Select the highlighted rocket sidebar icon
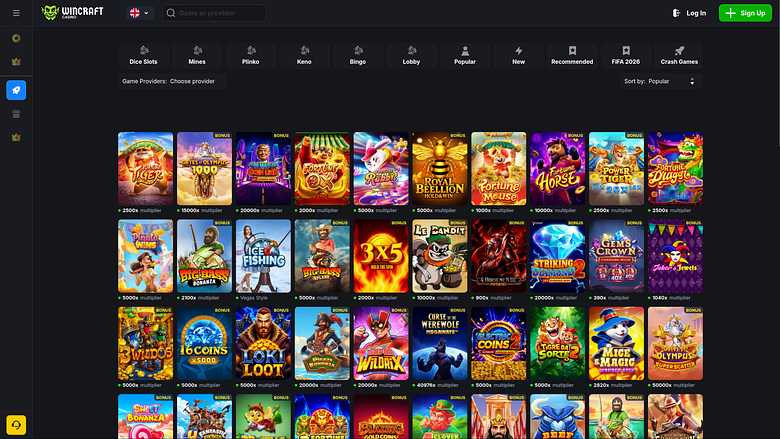The image size is (780, 439). [x=16, y=90]
